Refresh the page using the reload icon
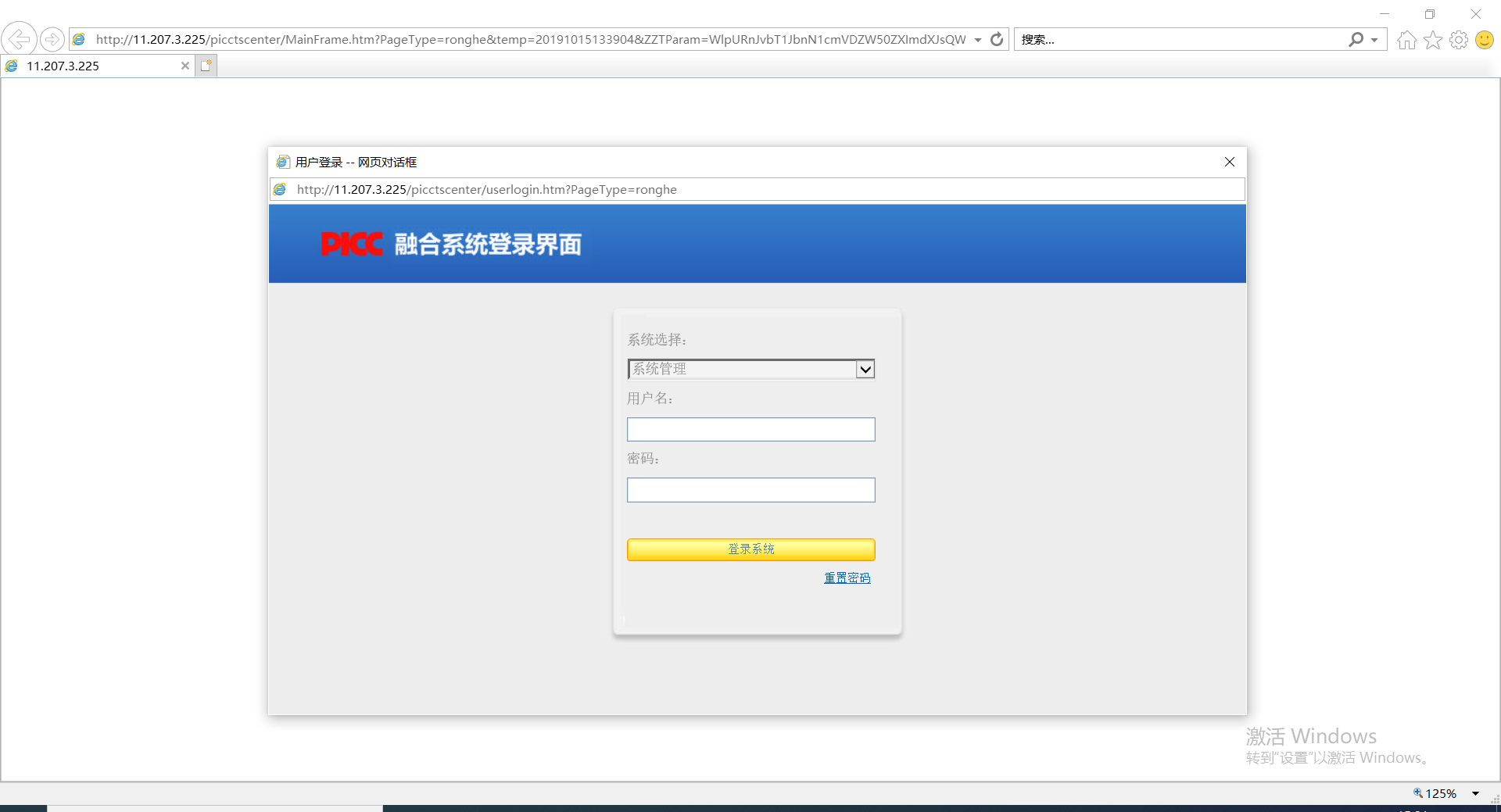Screen dimensions: 1501x812 coord(997,39)
